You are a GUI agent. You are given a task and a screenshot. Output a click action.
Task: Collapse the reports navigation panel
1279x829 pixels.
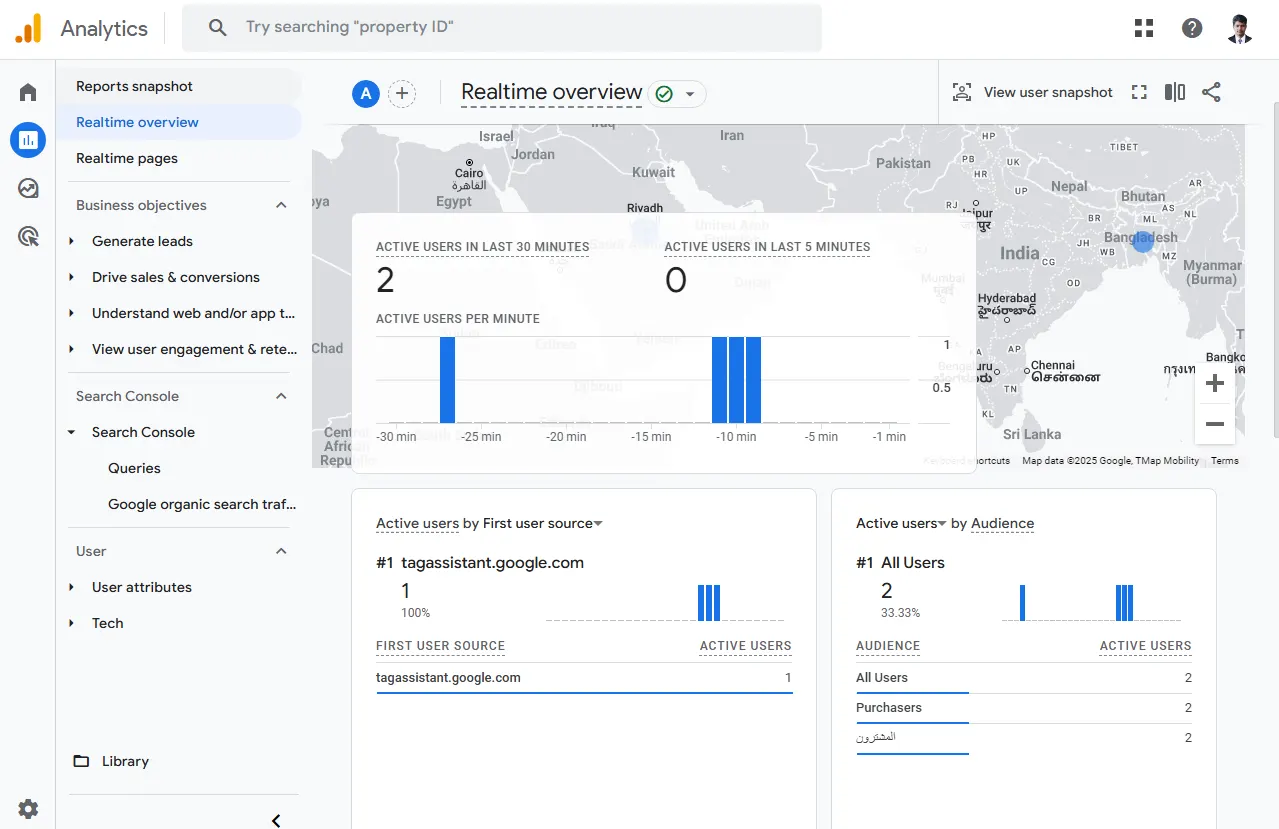[x=276, y=821]
